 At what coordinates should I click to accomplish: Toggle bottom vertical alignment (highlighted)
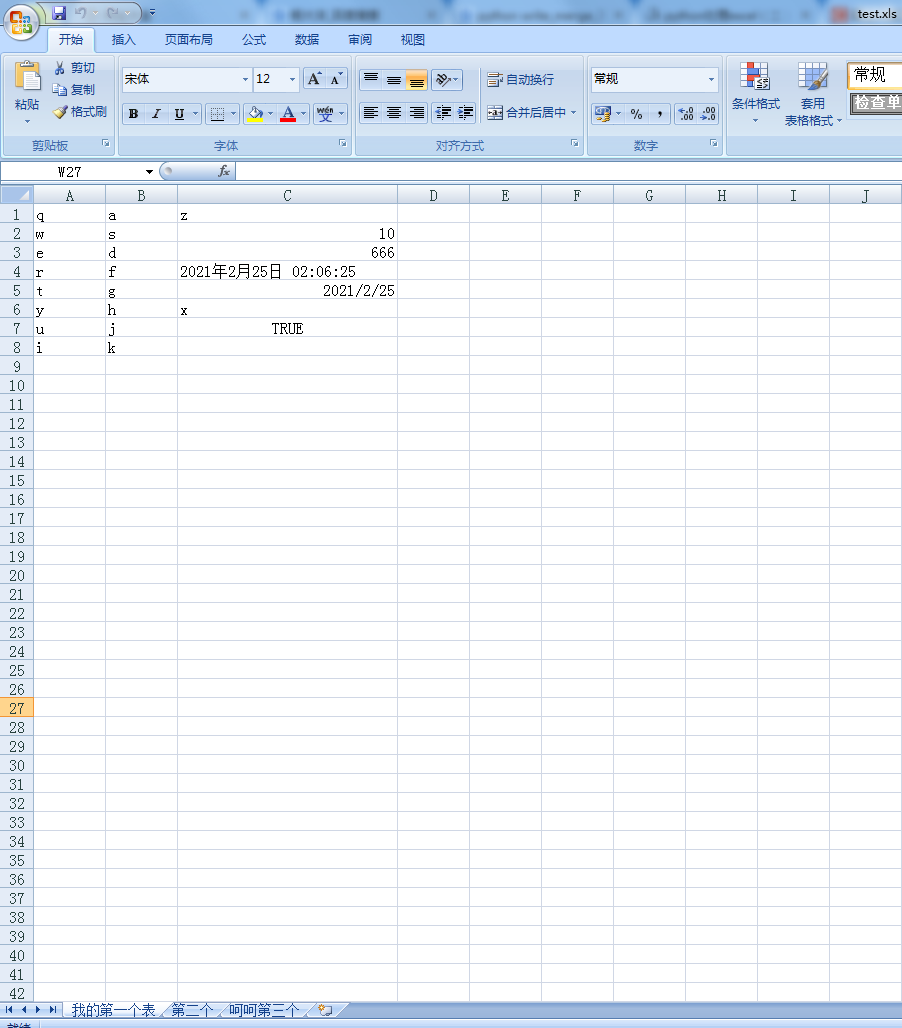(417, 79)
